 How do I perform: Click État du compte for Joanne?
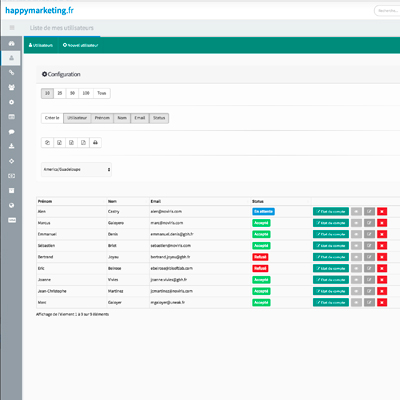(331, 280)
